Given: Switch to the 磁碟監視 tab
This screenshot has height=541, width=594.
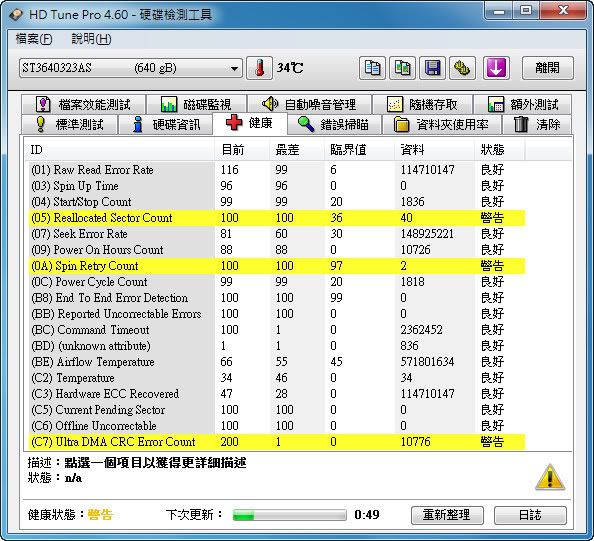Looking at the screenshot, I should tap(196, 104).
